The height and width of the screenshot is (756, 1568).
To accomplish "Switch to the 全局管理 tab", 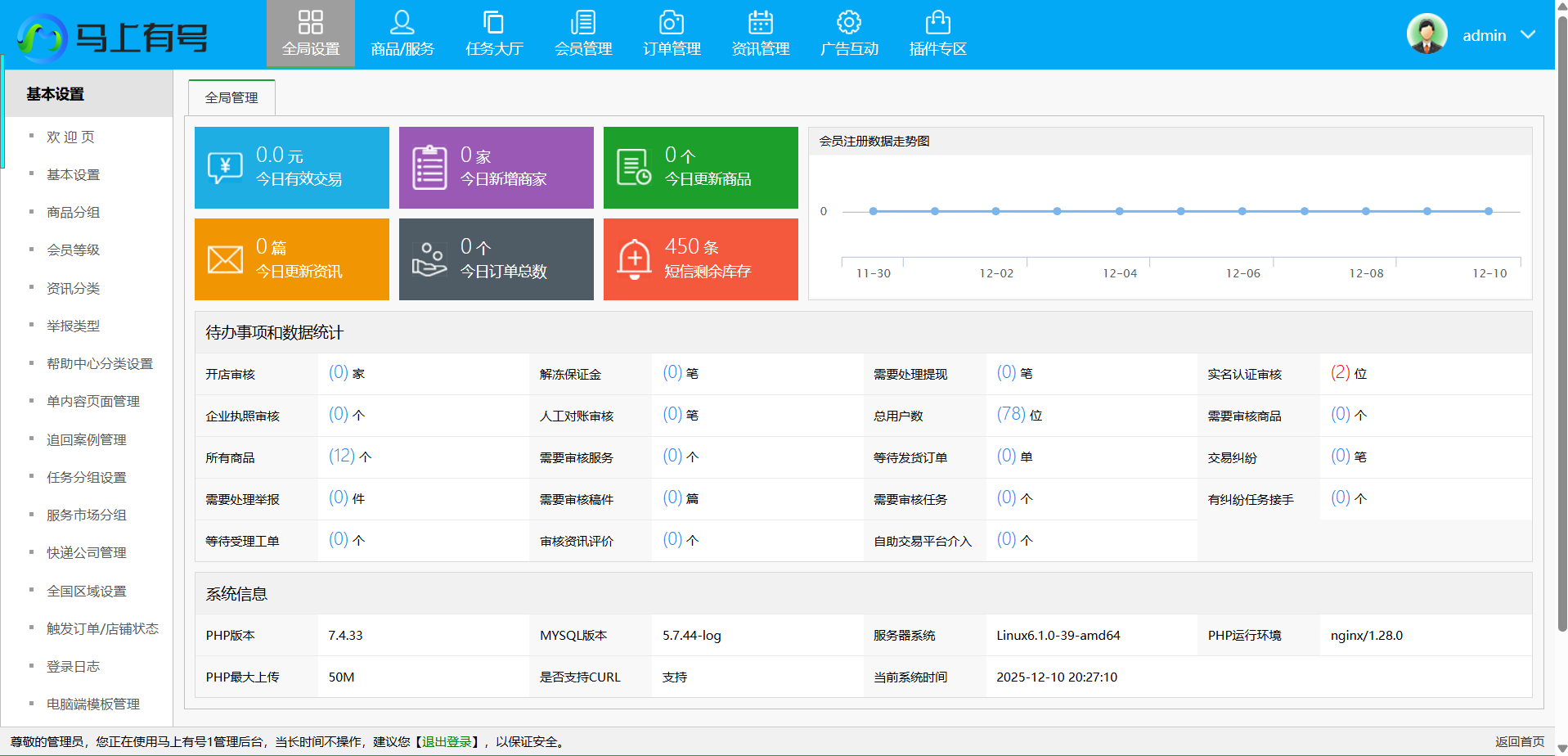I will [231, 98].
